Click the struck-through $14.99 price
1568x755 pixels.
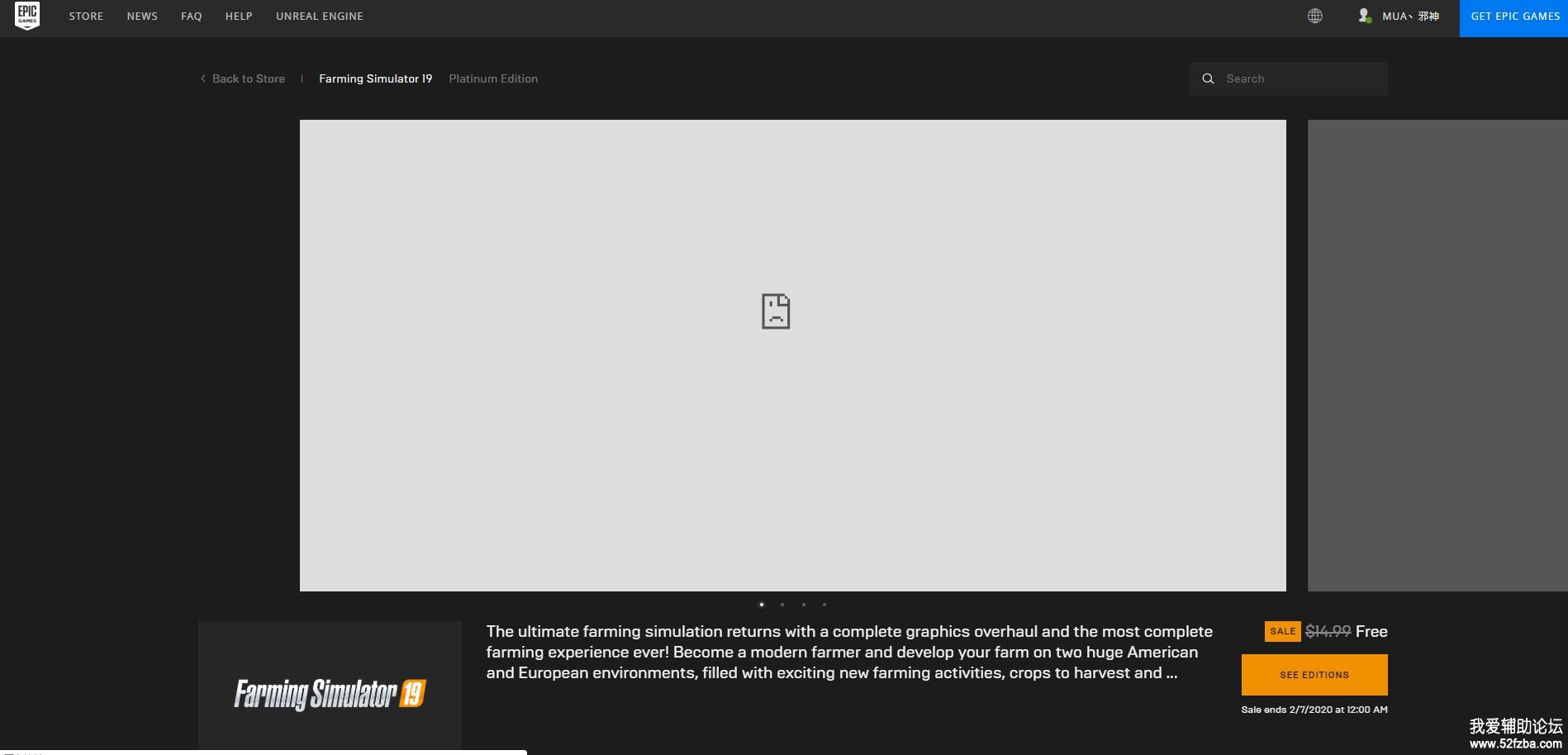(x=1328, y=631)
